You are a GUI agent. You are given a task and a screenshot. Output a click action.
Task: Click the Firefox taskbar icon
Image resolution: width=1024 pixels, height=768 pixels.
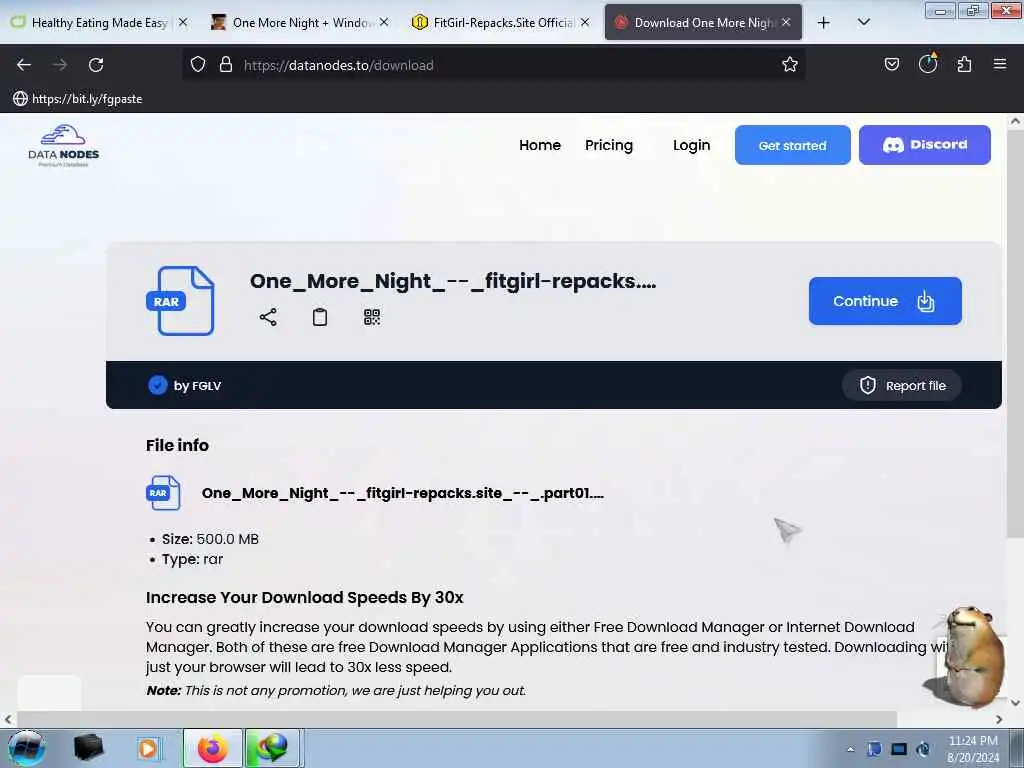[x=213, y=748]
